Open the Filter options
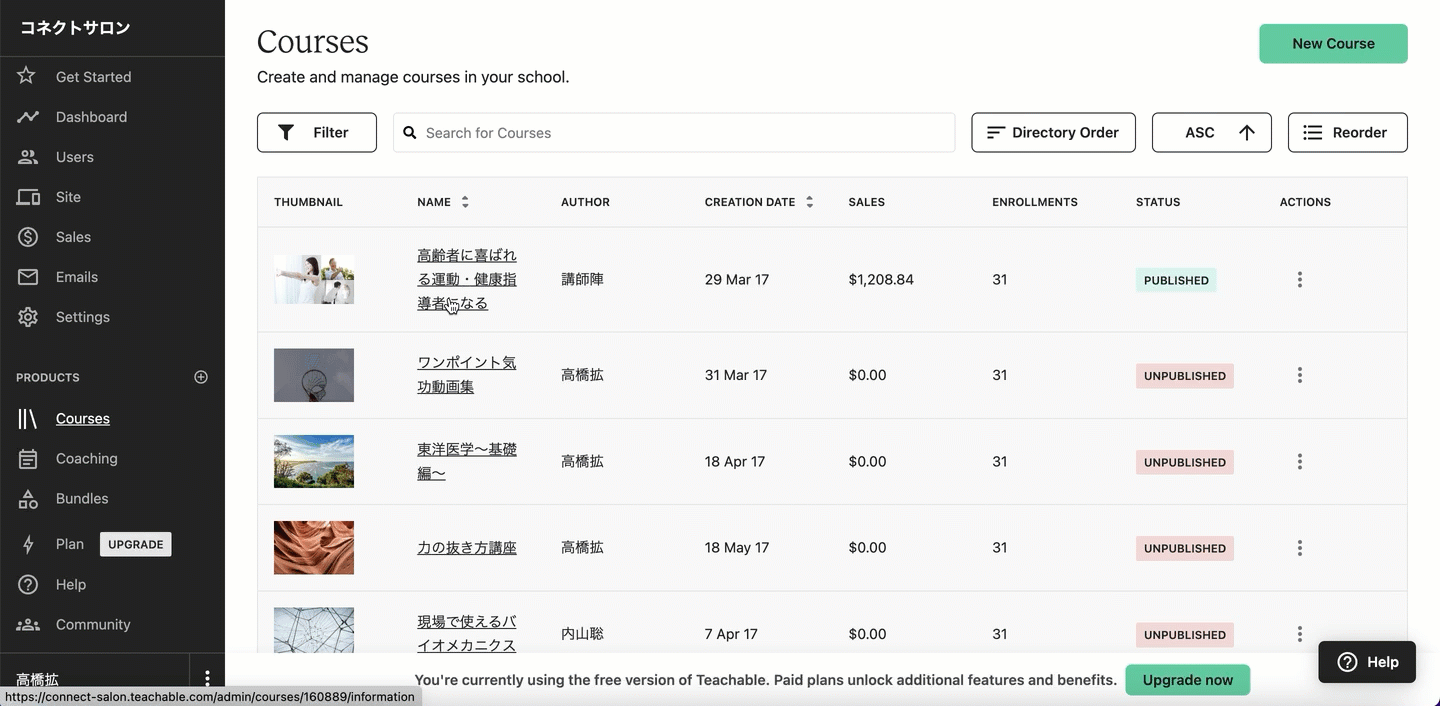The height and width of the screenshot is (706, 1440). [316, 133]
